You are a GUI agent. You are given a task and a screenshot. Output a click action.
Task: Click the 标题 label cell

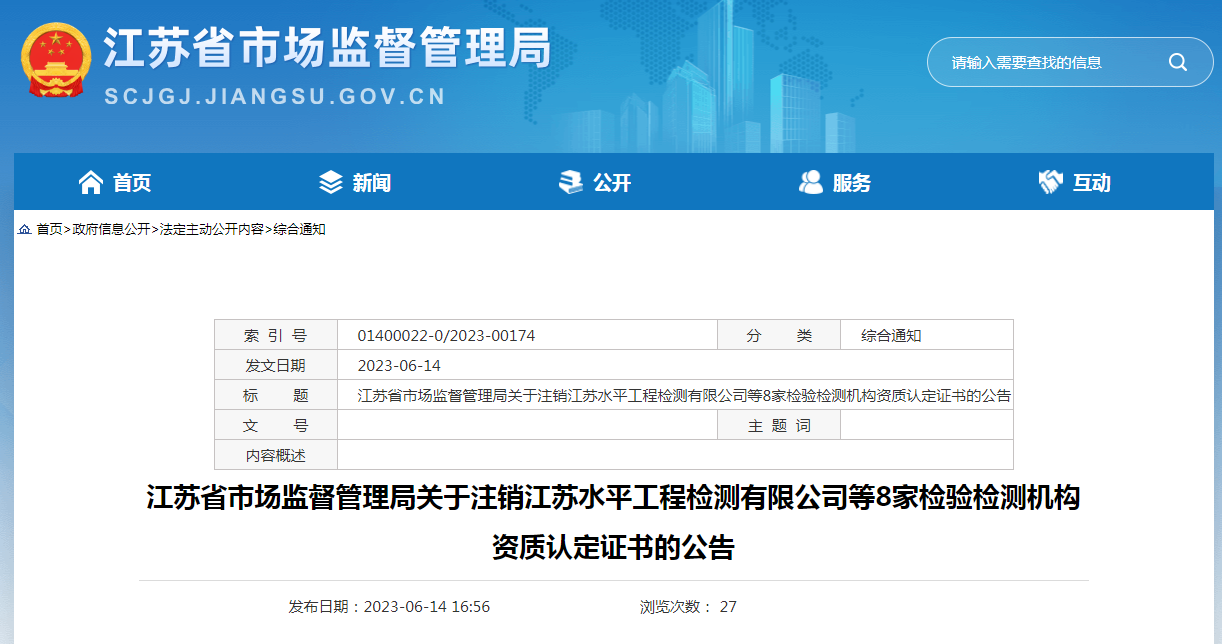click(x=276, y=395)
